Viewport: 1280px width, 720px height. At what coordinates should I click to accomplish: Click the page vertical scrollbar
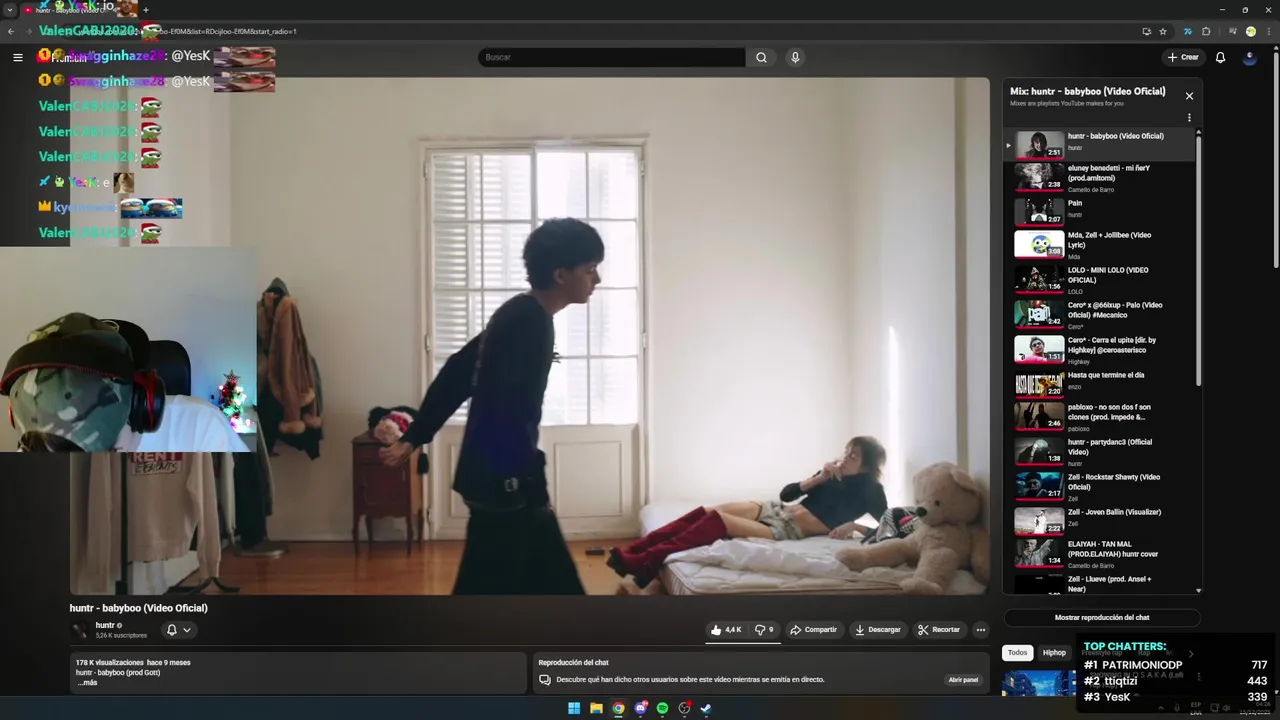tap(1275, 160)
